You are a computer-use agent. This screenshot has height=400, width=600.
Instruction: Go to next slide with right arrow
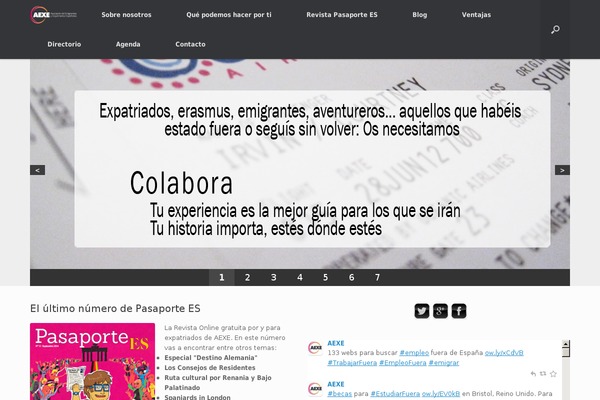(x=562, y=170)
